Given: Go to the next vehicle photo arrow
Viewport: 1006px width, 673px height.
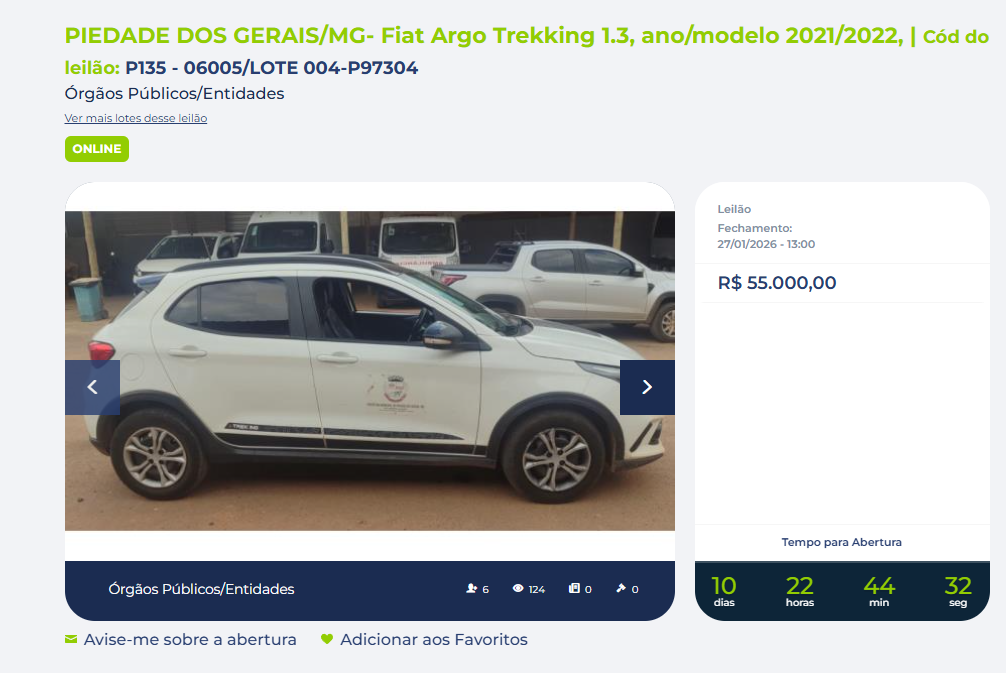Looking at the screenshot, I should (647, 387).
